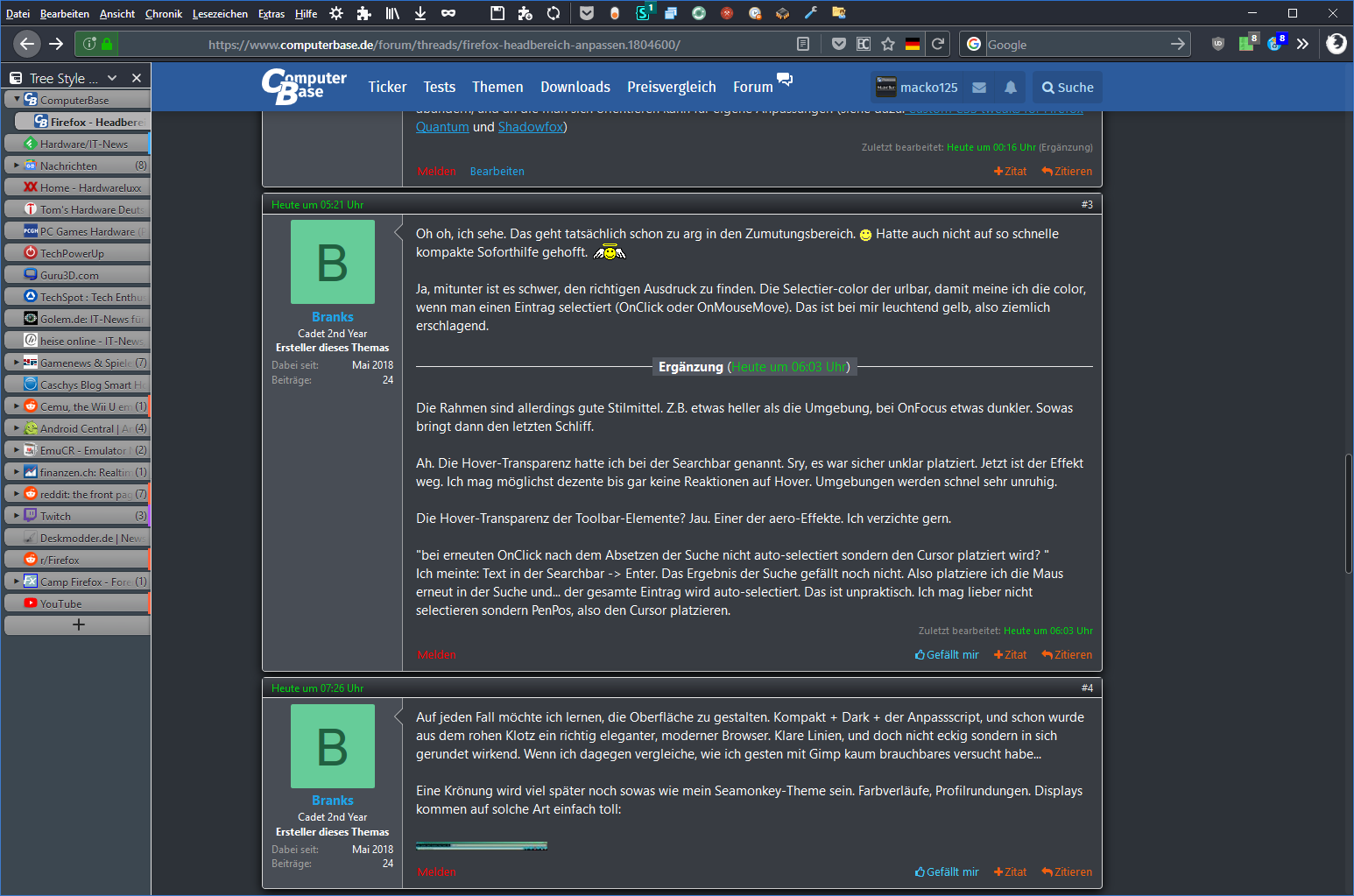
Task: Reload the page
Action: pos(938,44)
